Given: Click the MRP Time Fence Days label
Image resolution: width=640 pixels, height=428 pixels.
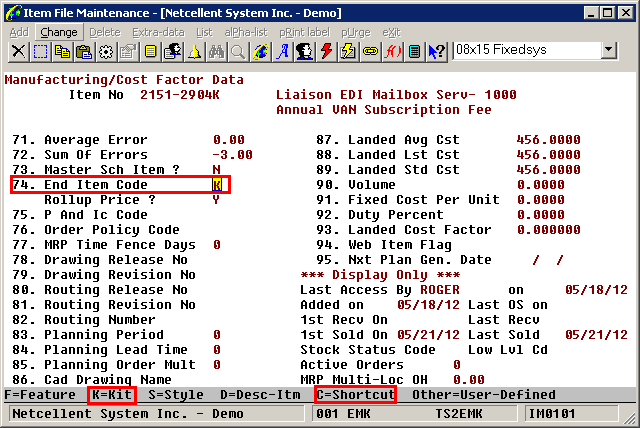Looking at the screenshot, I should pos(120,245).
